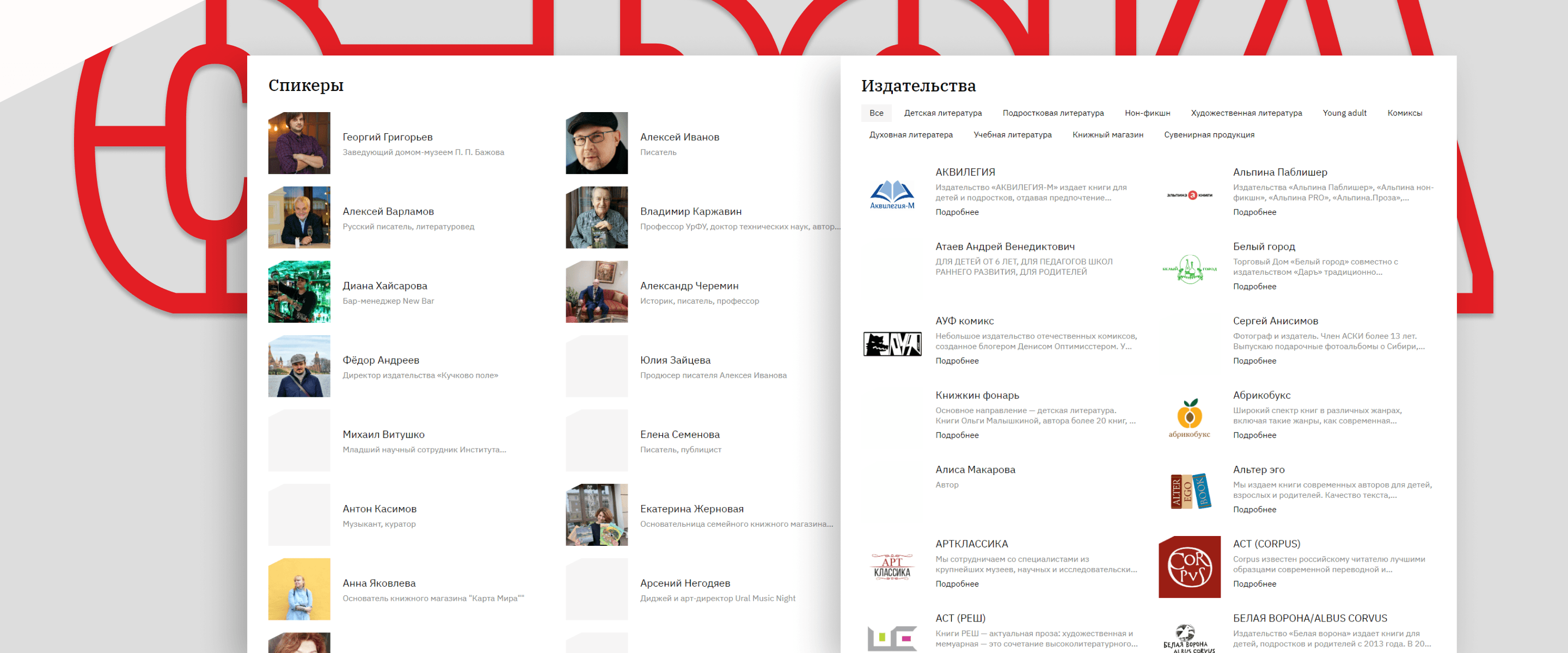Select the Детская литература filter
Image resolution: width=1568 pixels, height=653 pixels.
coord(942,113)
